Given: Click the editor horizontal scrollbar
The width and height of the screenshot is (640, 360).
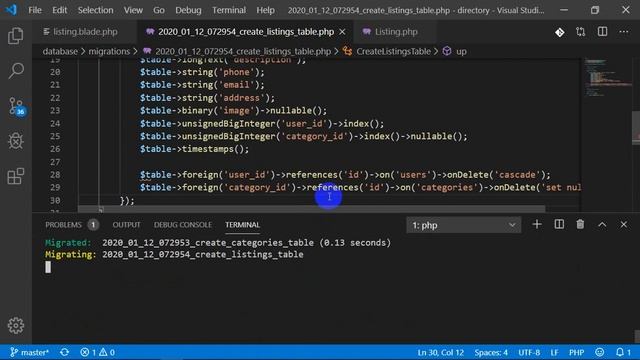Looking at the screenshot, I should tap(311, 209).
